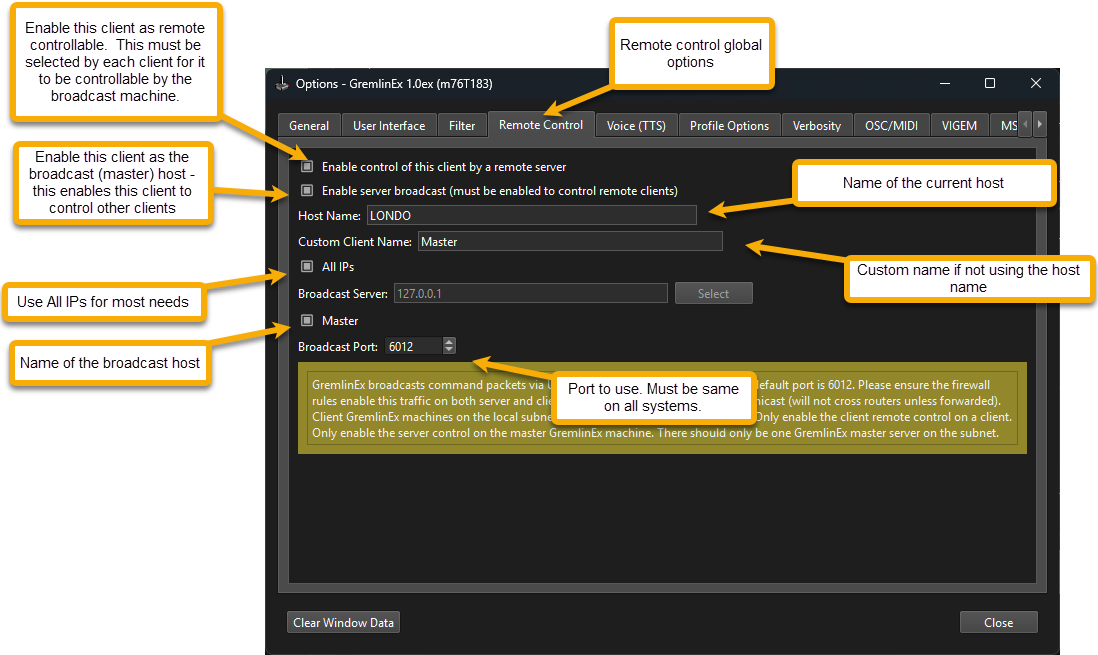Minimize the Options window

click(943, 83)
